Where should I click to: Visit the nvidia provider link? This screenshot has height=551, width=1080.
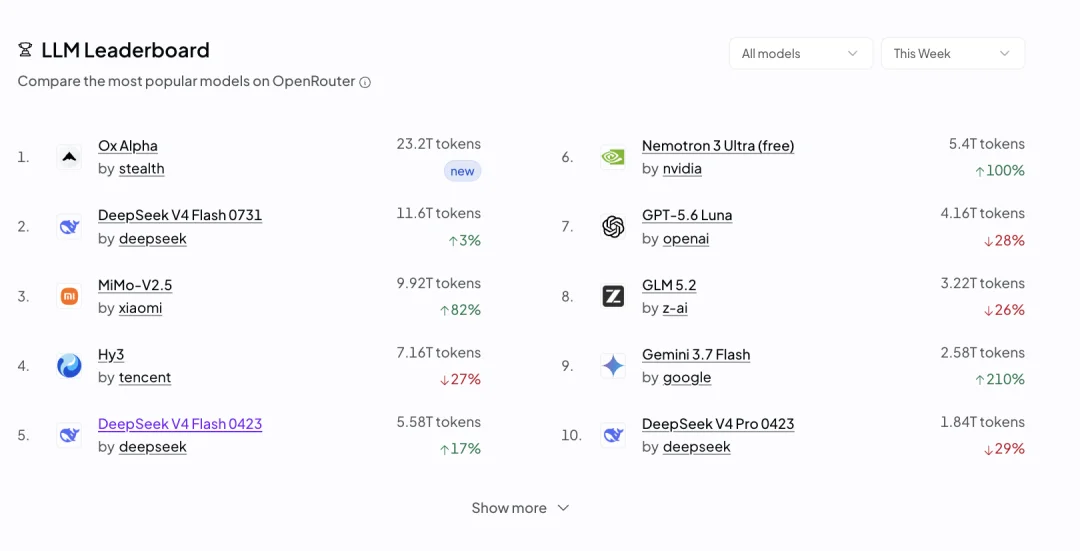[x=682, y=169]
